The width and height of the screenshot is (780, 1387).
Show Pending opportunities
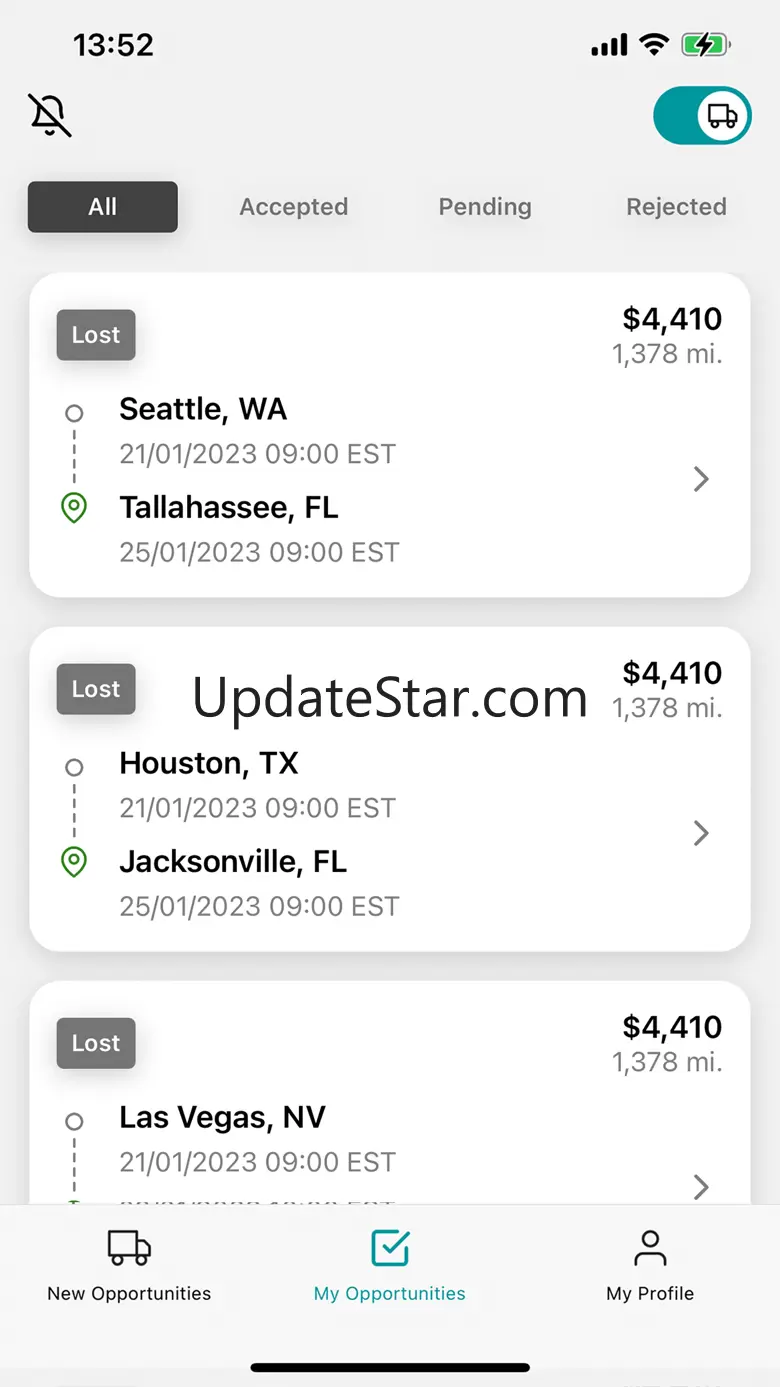pos(485,207)
